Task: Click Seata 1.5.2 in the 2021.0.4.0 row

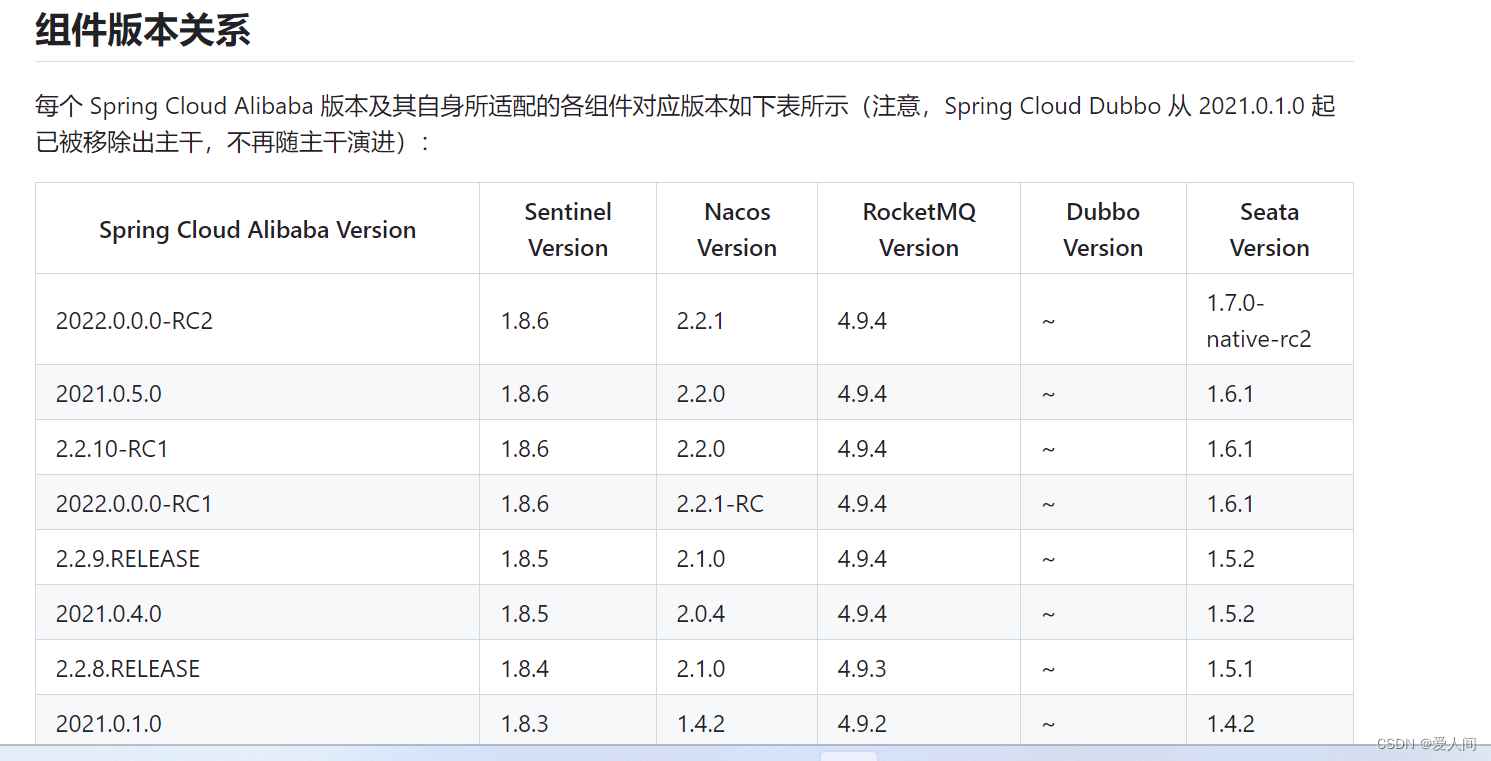Action: [1269, 613]
